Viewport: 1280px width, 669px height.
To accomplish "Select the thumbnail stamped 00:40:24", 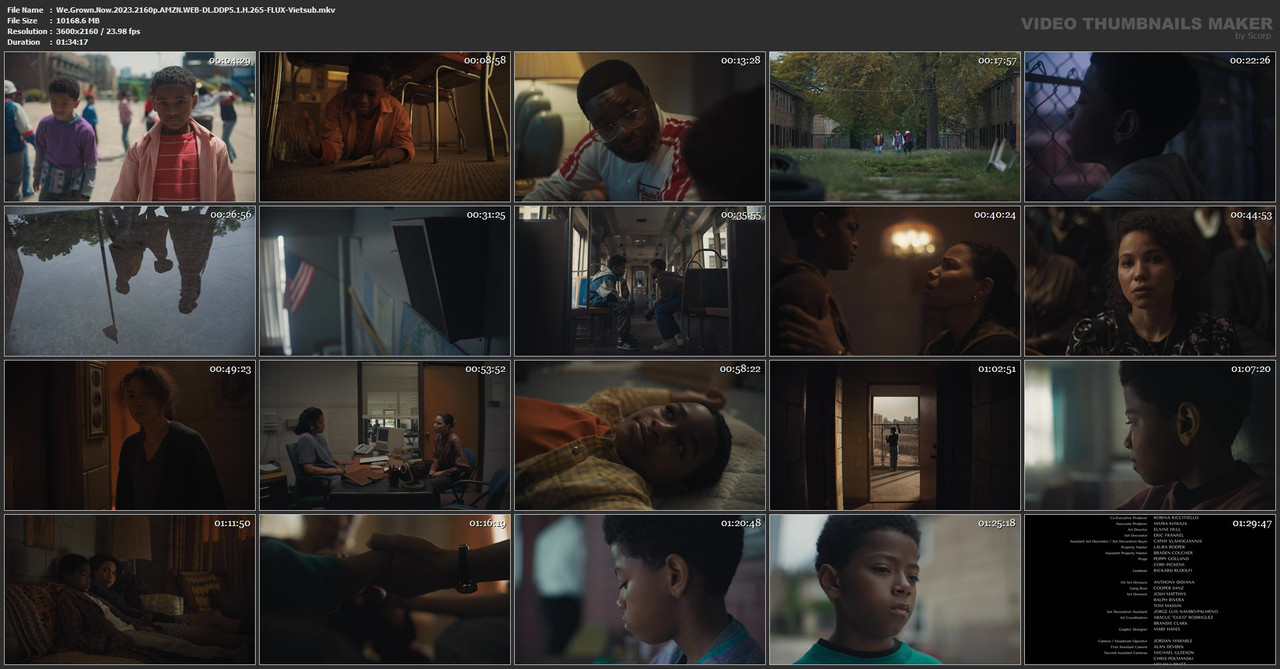I will tap(895, 281).
